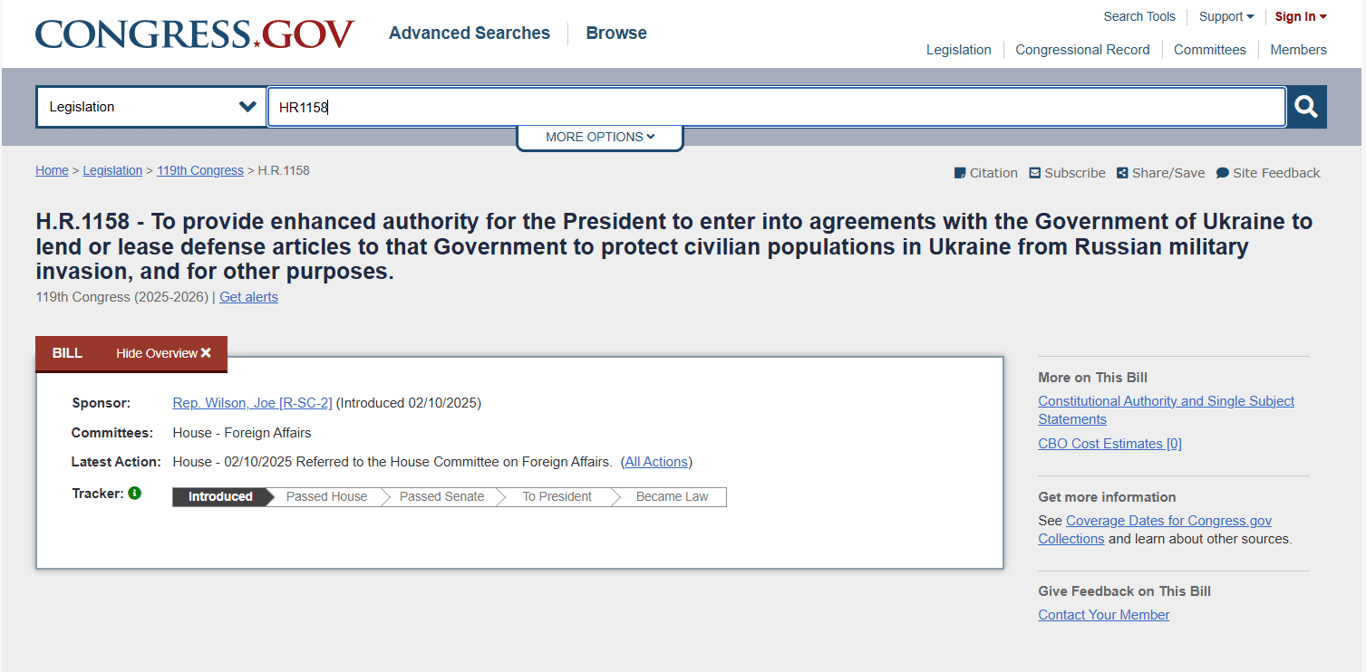The width and height of the screenshot is (1366, 672).
Task: Open the Support dropdown menu
Action: click(x=1226, y=17)
